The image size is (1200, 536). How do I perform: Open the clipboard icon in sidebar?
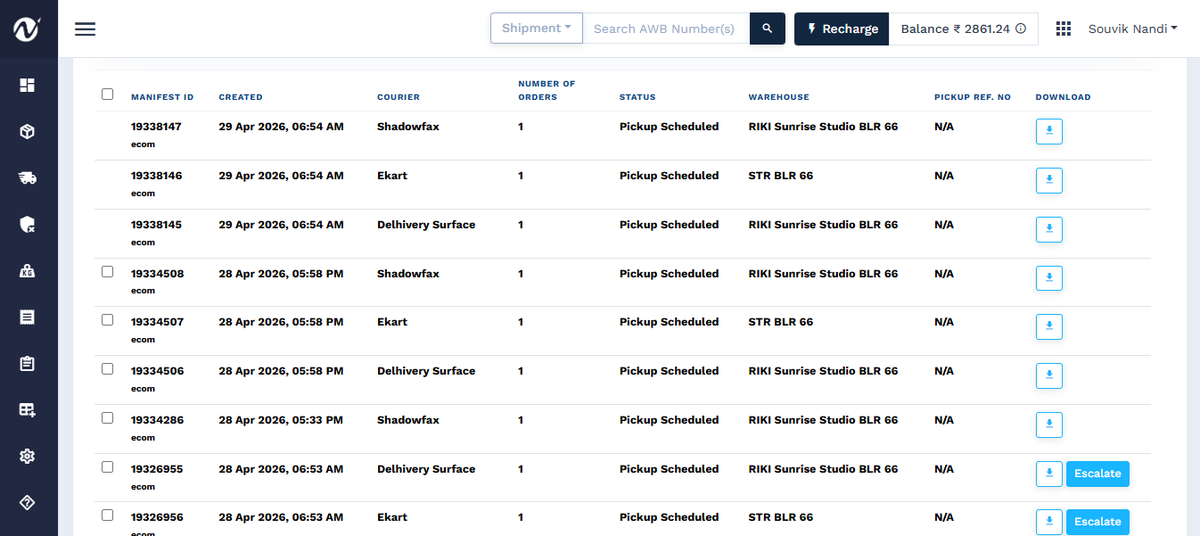tap(27, 363)
